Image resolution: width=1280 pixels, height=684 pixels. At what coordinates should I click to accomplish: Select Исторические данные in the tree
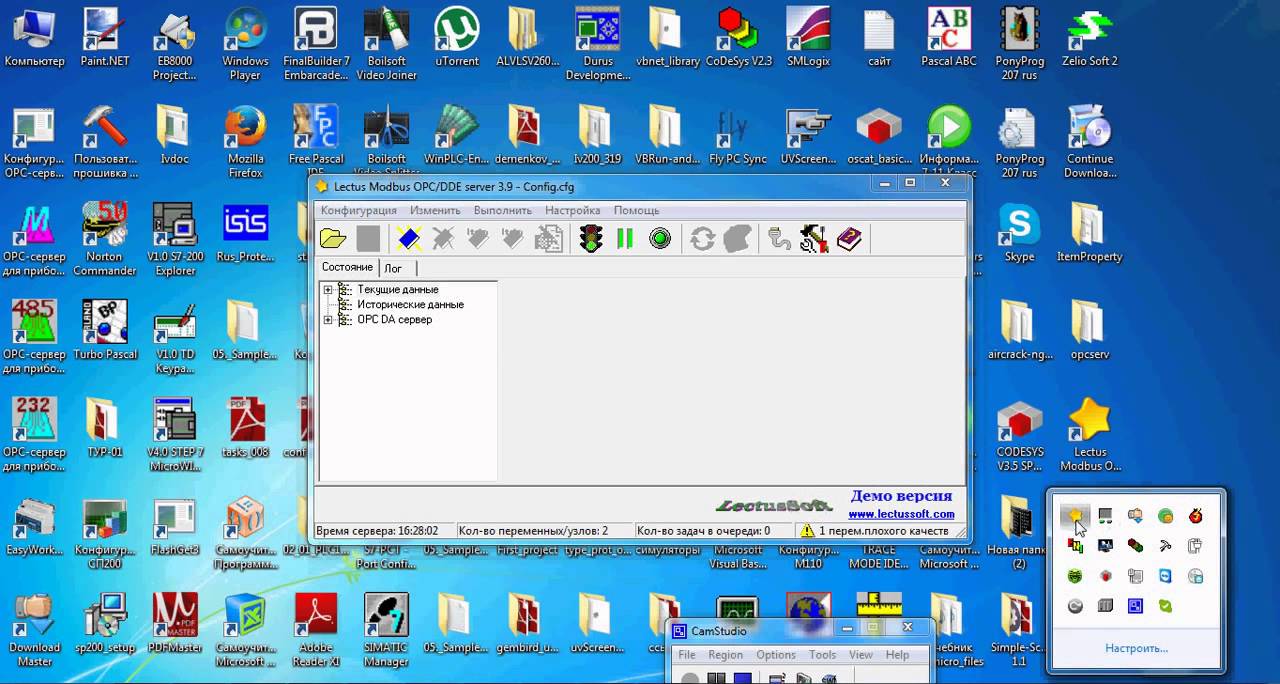tap(410, 305)
